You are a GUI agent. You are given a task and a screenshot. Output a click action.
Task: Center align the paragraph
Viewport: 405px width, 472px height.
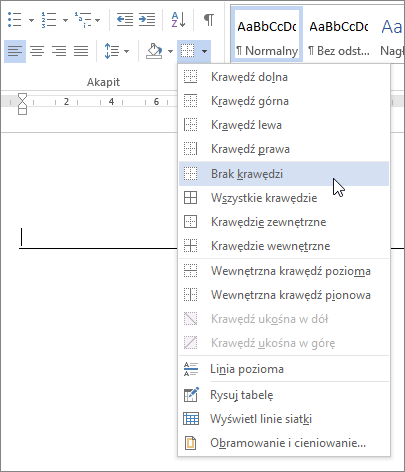coord(37,51)
